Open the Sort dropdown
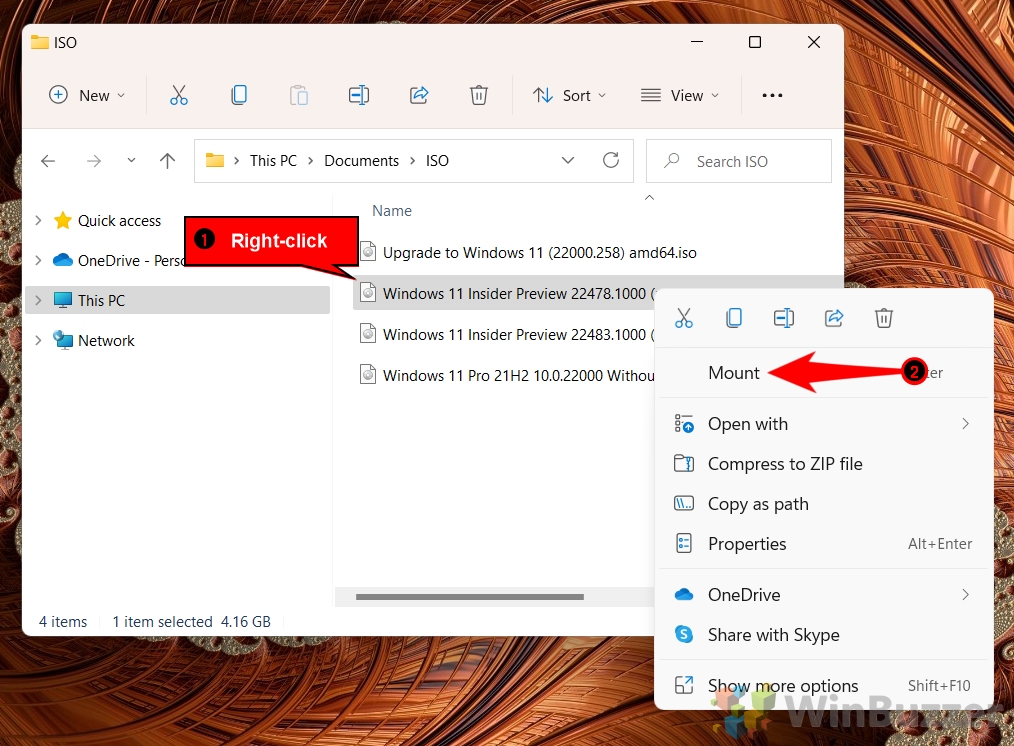 (x=570, y=95)
